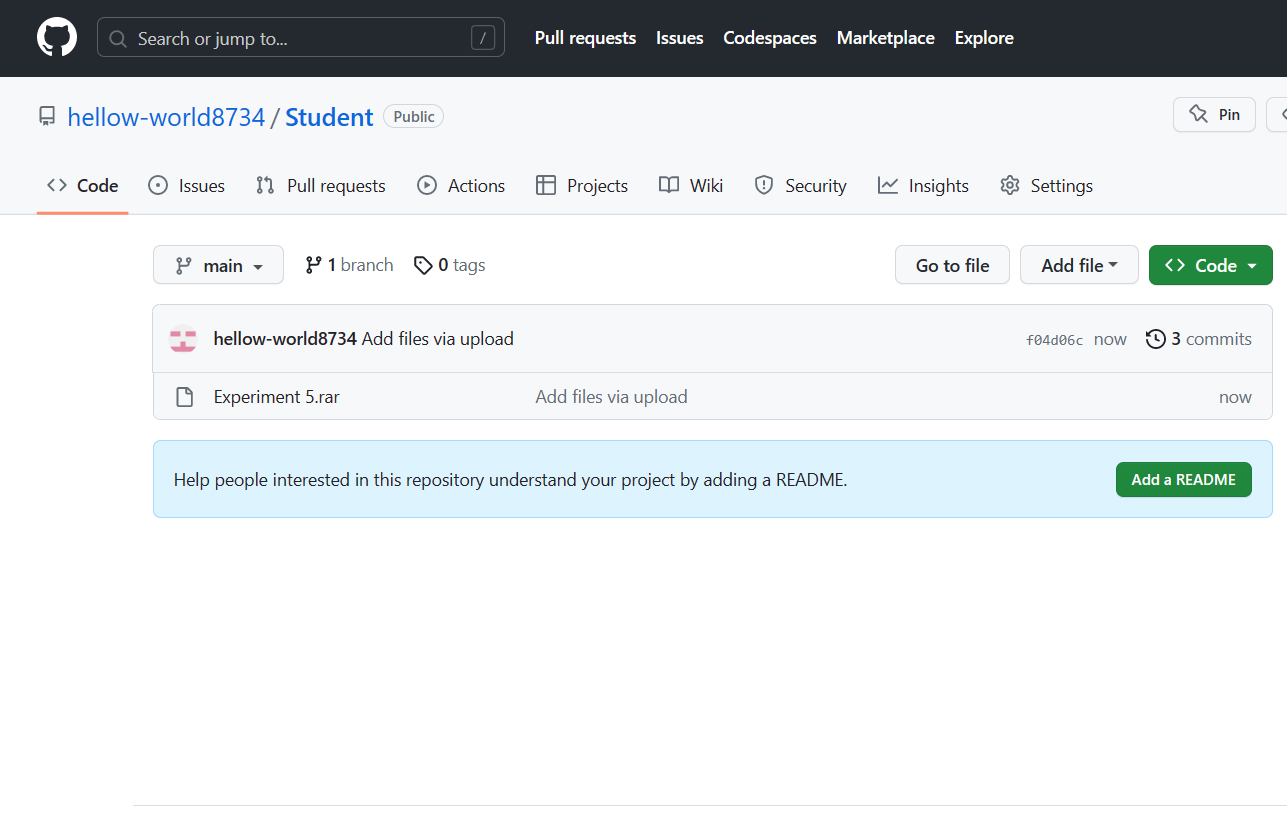Switch to the Wiki tab
Screen dimensions: 1287x823
[691, 186]
